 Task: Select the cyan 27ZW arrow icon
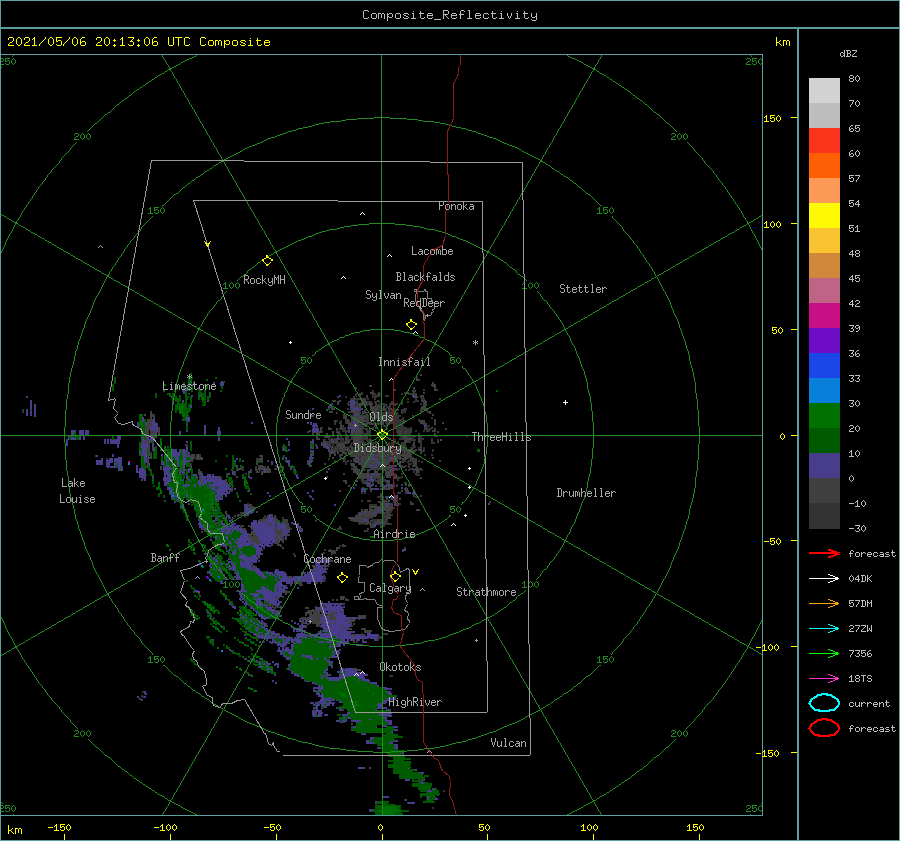(x=824, y=629)
